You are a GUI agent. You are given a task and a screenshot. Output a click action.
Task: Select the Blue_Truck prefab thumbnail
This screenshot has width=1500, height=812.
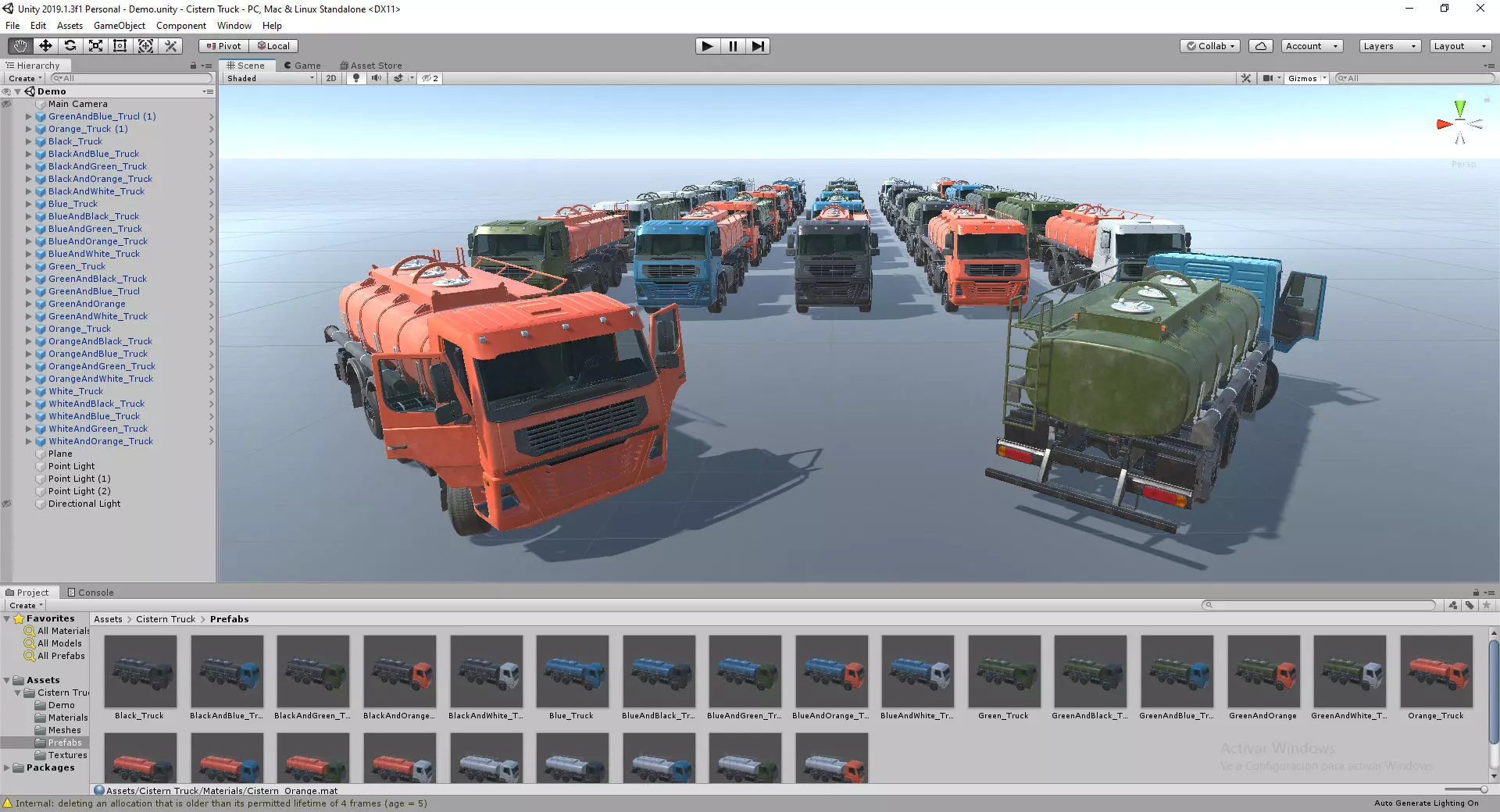pyautogui.click(x=572, y=671)
